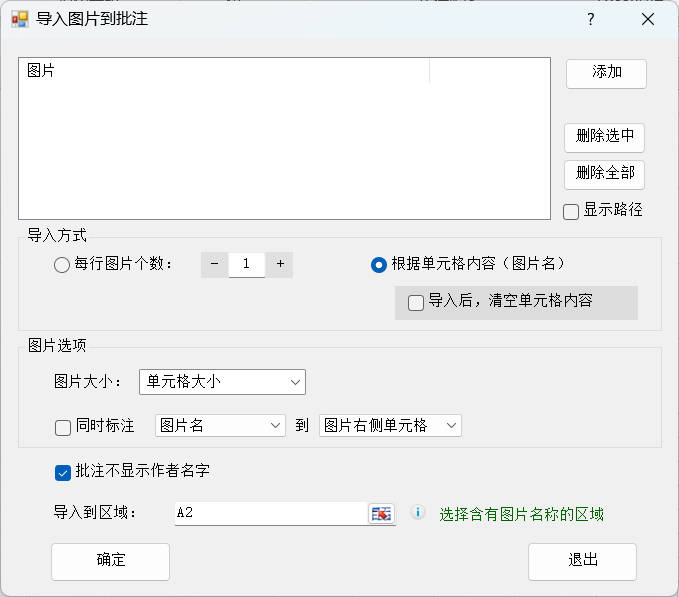This screenshot has height=597, width=679.
Task: Expand the 图片名 annotation dropdown
Action: click(221, 426)
